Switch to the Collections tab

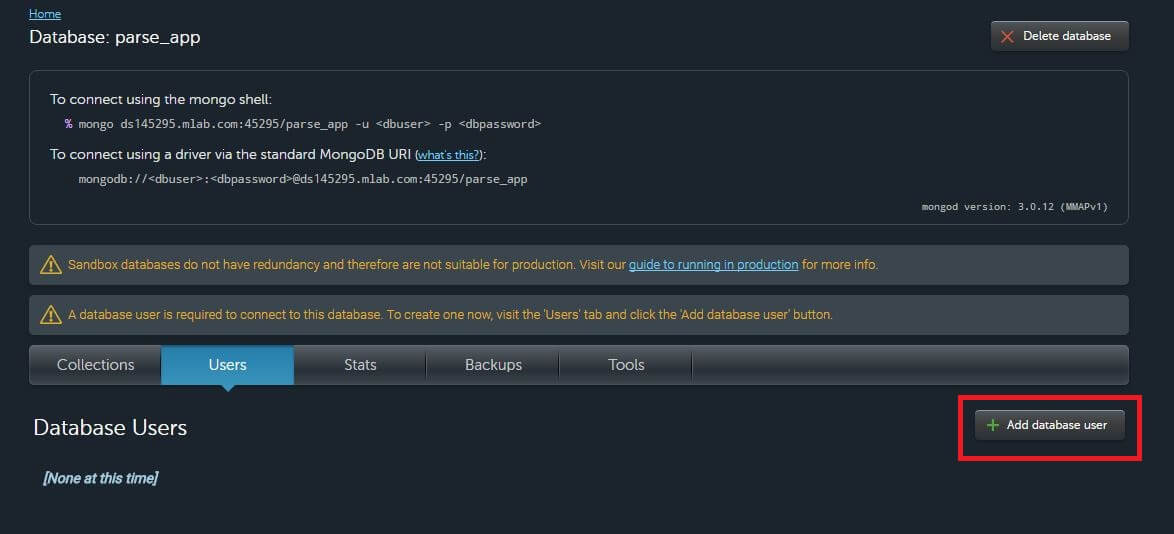(x=95, y=365)
